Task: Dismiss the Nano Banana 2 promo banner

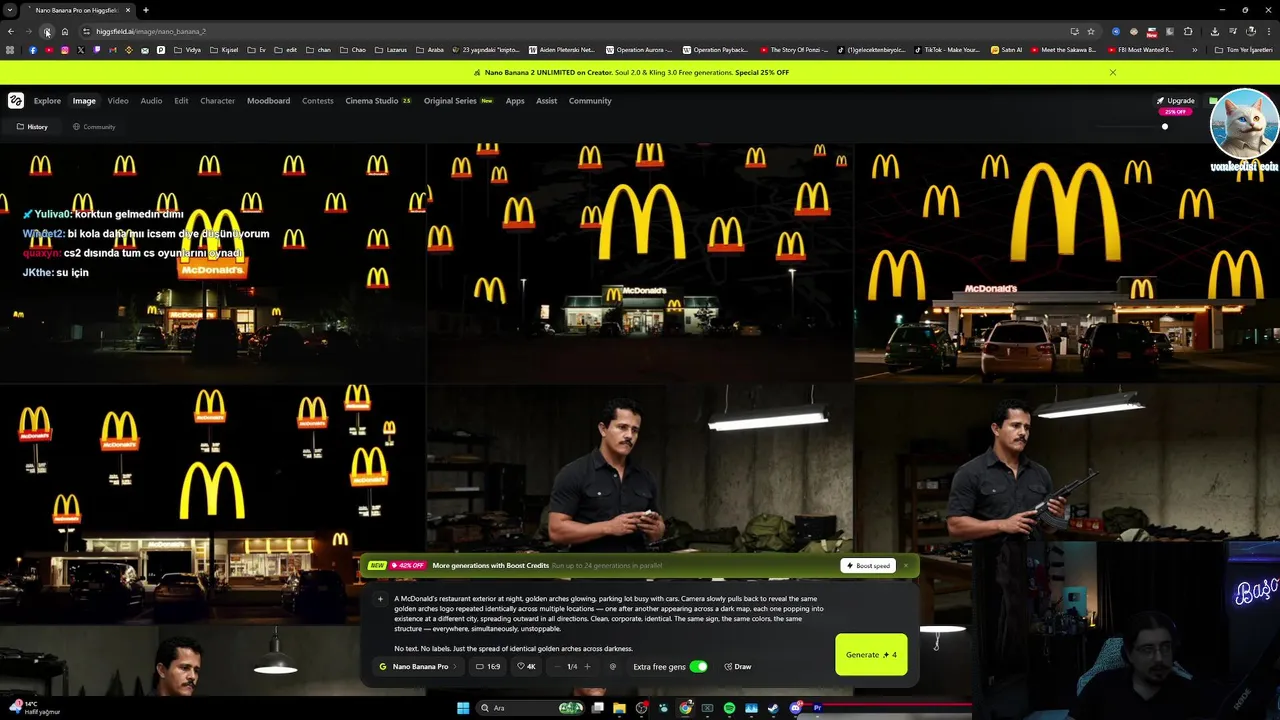Action: tap(1112, 72)
